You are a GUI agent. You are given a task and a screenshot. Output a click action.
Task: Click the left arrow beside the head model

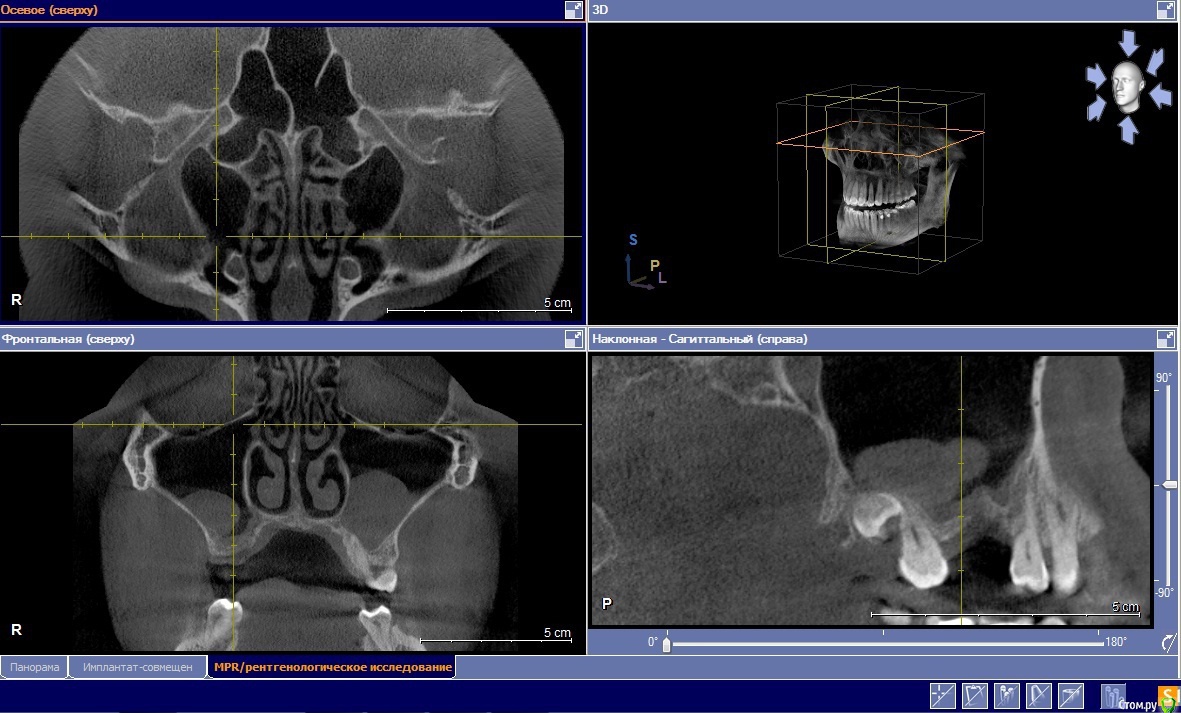tap(1097, 77)
